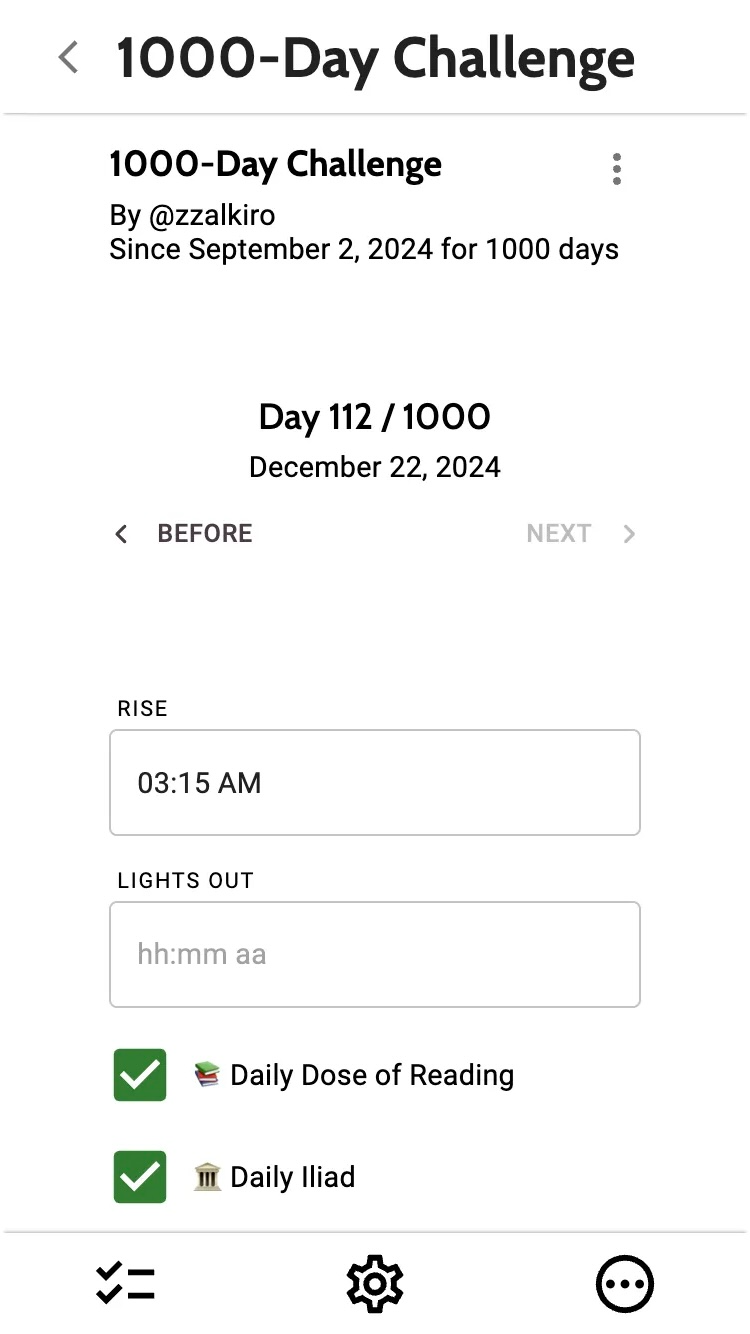Click the right chevron beside NEXT

click(629, 534)
